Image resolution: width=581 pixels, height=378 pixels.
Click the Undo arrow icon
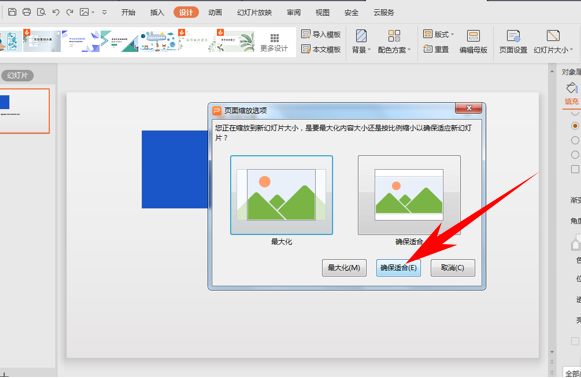coord(56,12)
